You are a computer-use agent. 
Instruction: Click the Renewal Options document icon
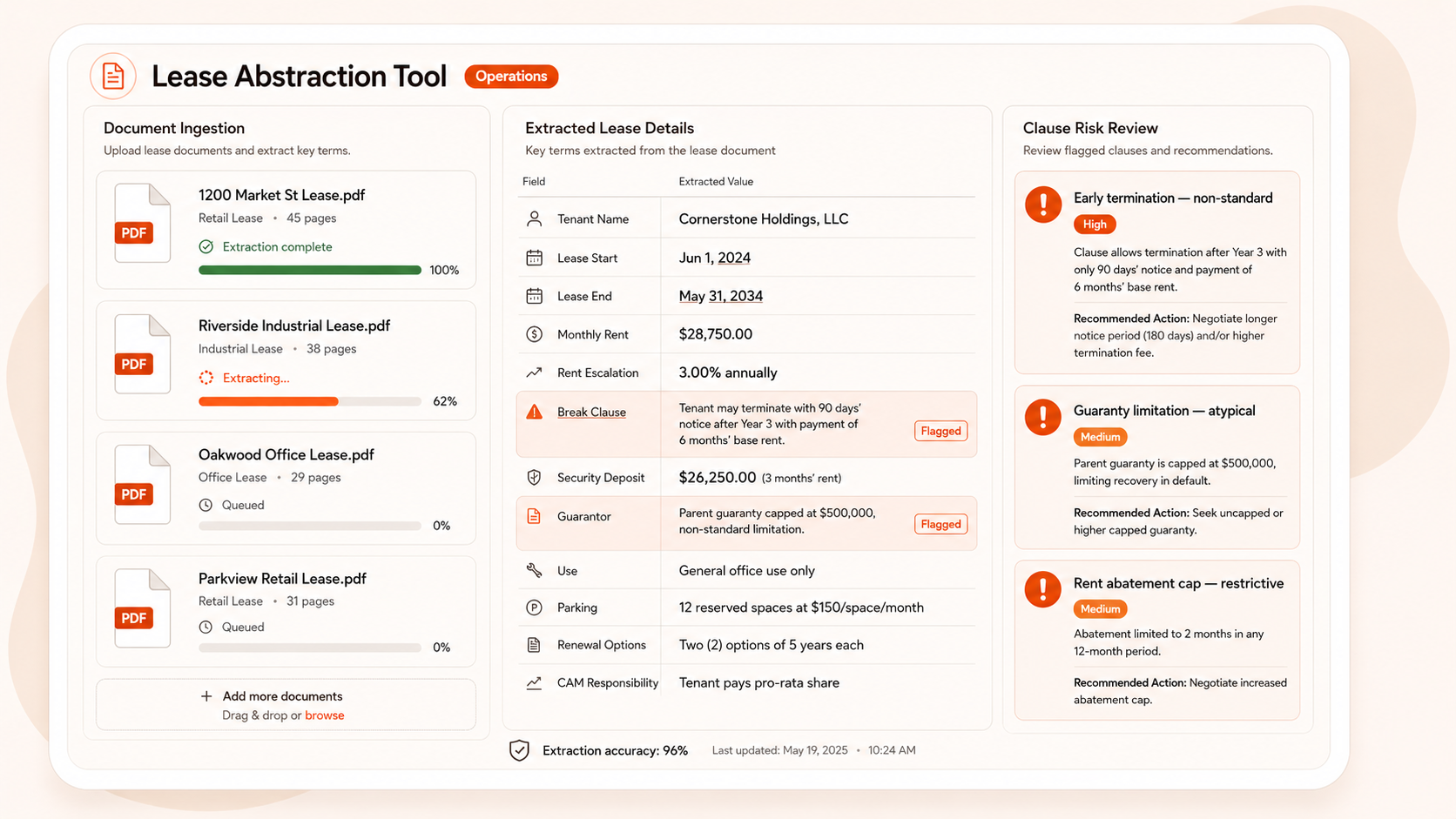pos(535,645)
